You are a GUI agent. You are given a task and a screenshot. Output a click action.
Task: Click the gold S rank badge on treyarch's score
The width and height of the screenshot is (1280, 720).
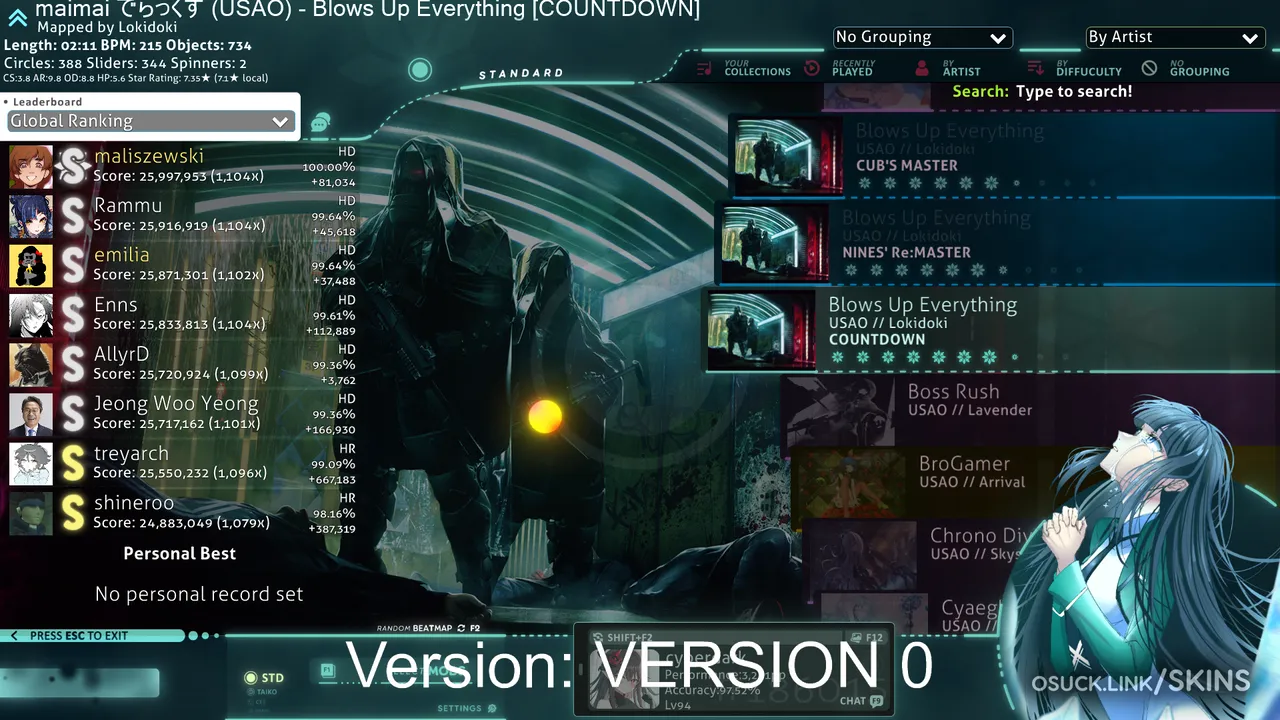(73, 464)
